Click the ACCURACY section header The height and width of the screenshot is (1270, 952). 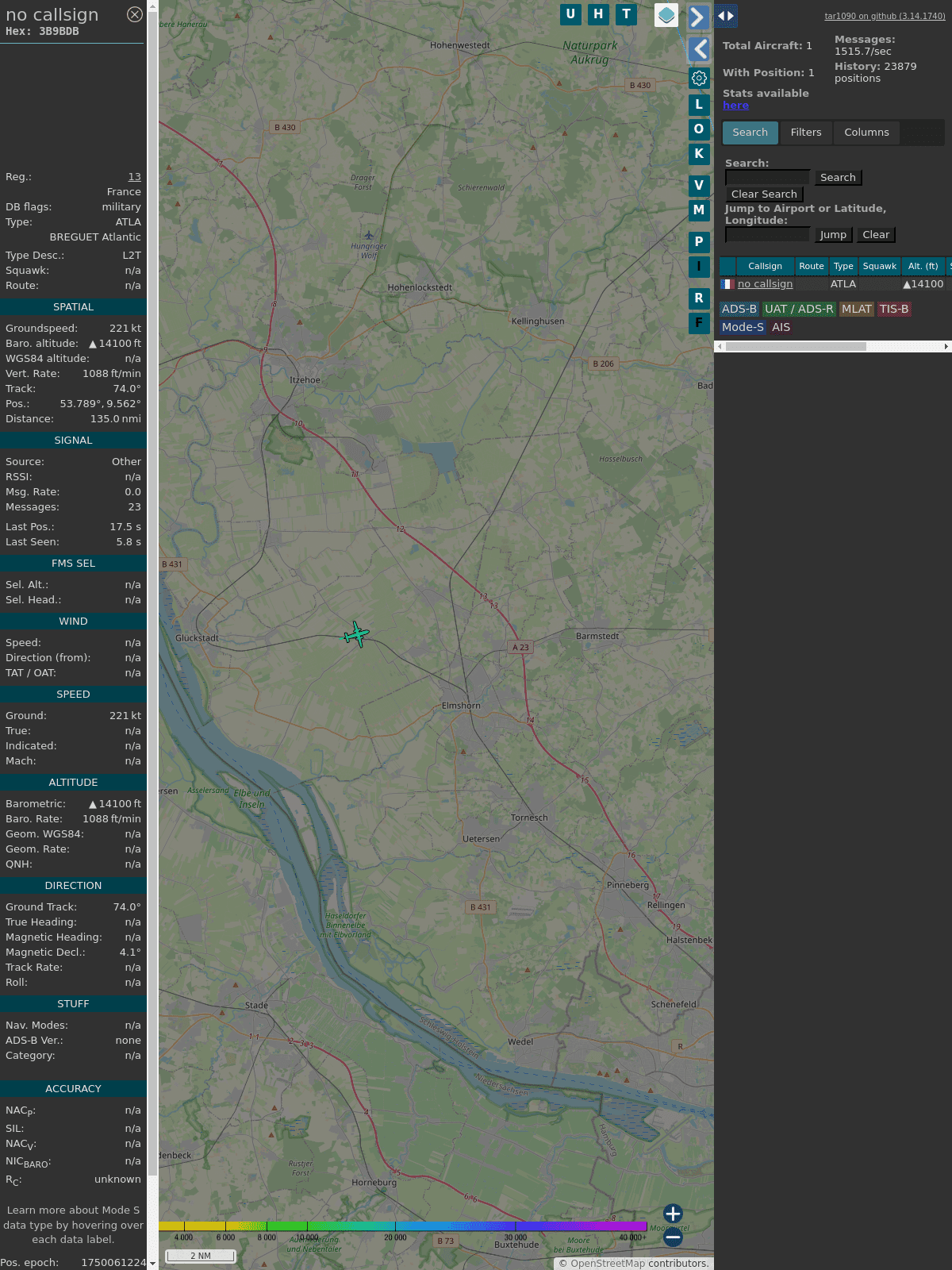pyautogui.click(x=73, y=1089)
